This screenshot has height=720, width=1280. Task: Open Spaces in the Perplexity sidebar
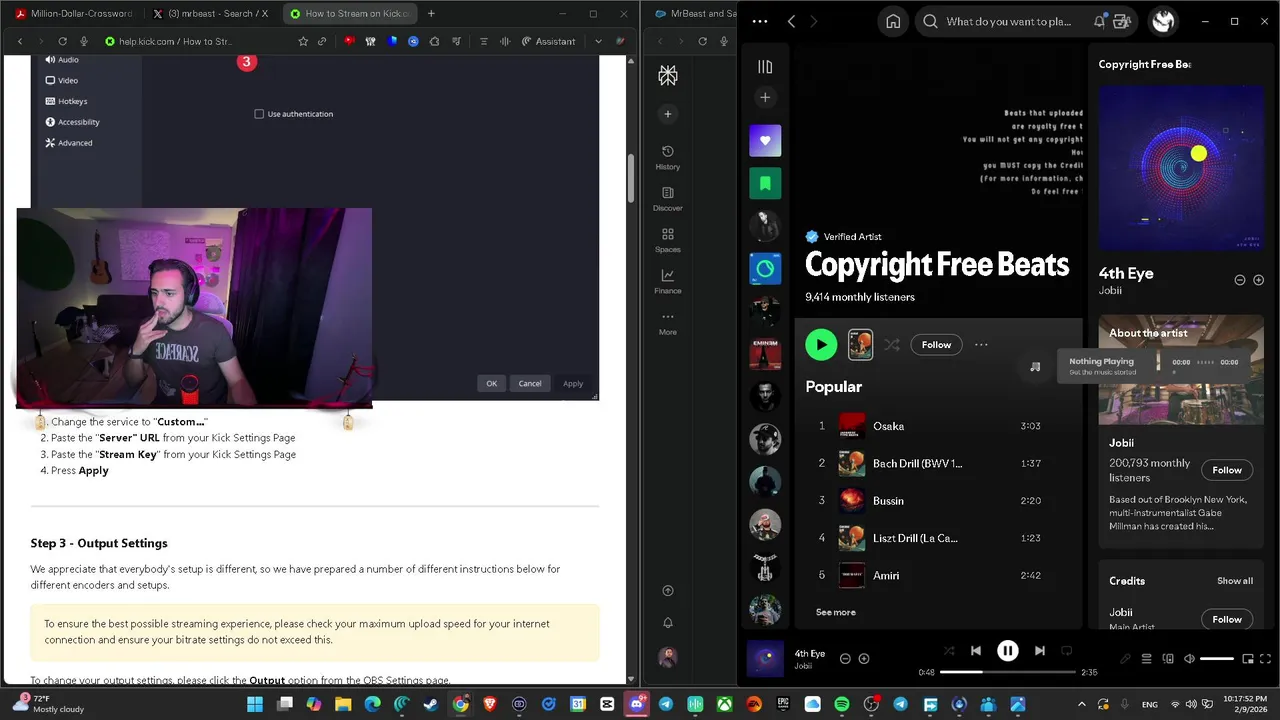[x=668, y=240]
